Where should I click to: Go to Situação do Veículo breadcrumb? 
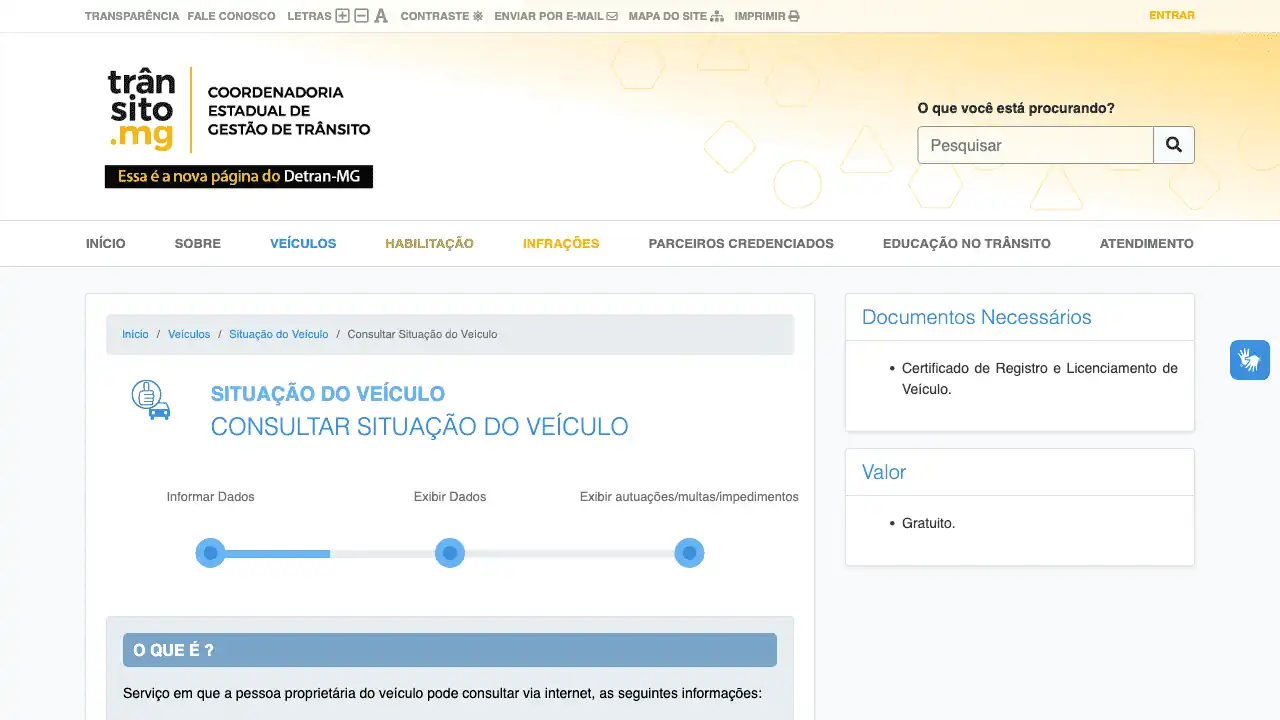(278, 334)
